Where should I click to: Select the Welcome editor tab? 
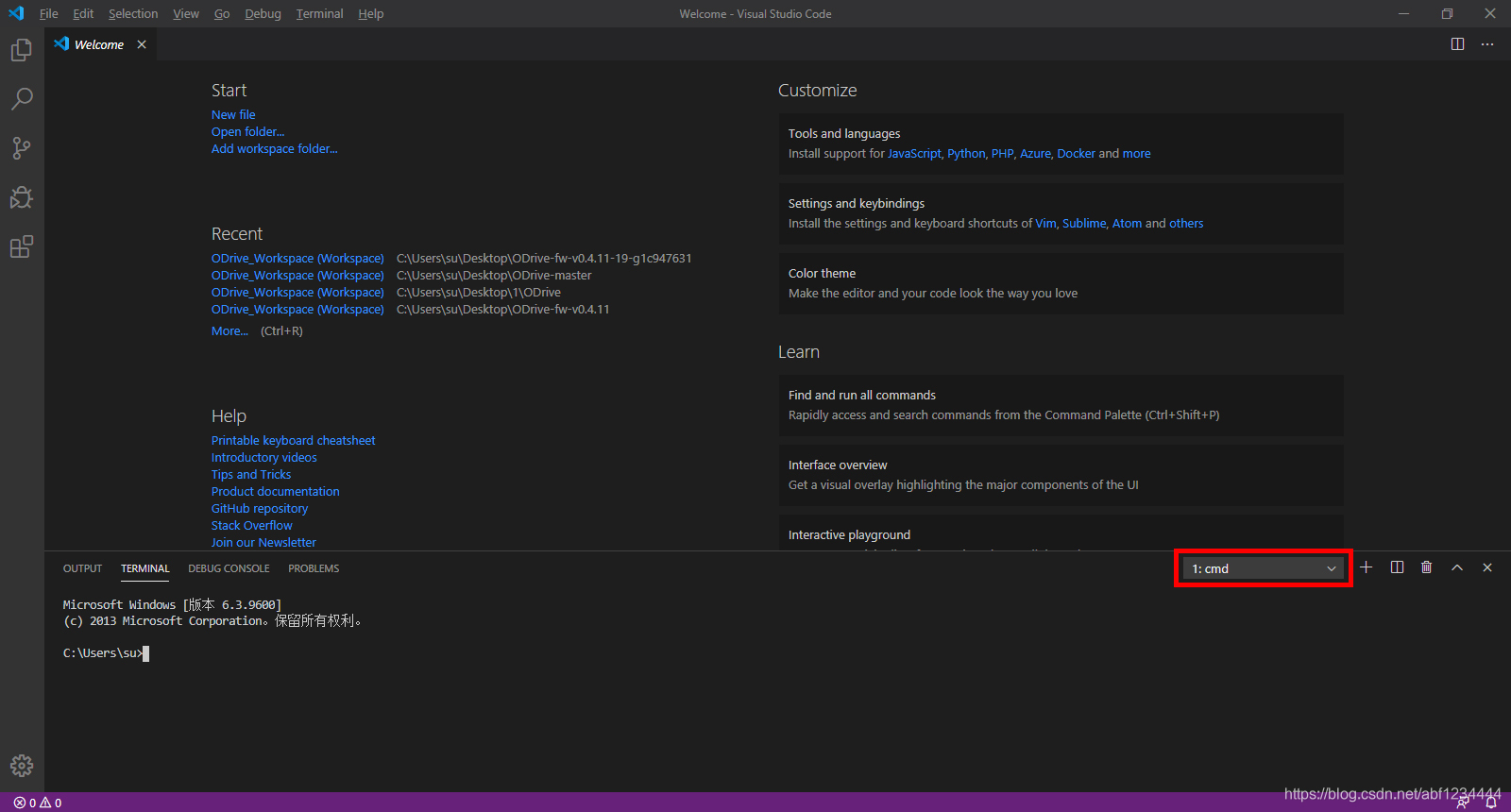[99, 44]
